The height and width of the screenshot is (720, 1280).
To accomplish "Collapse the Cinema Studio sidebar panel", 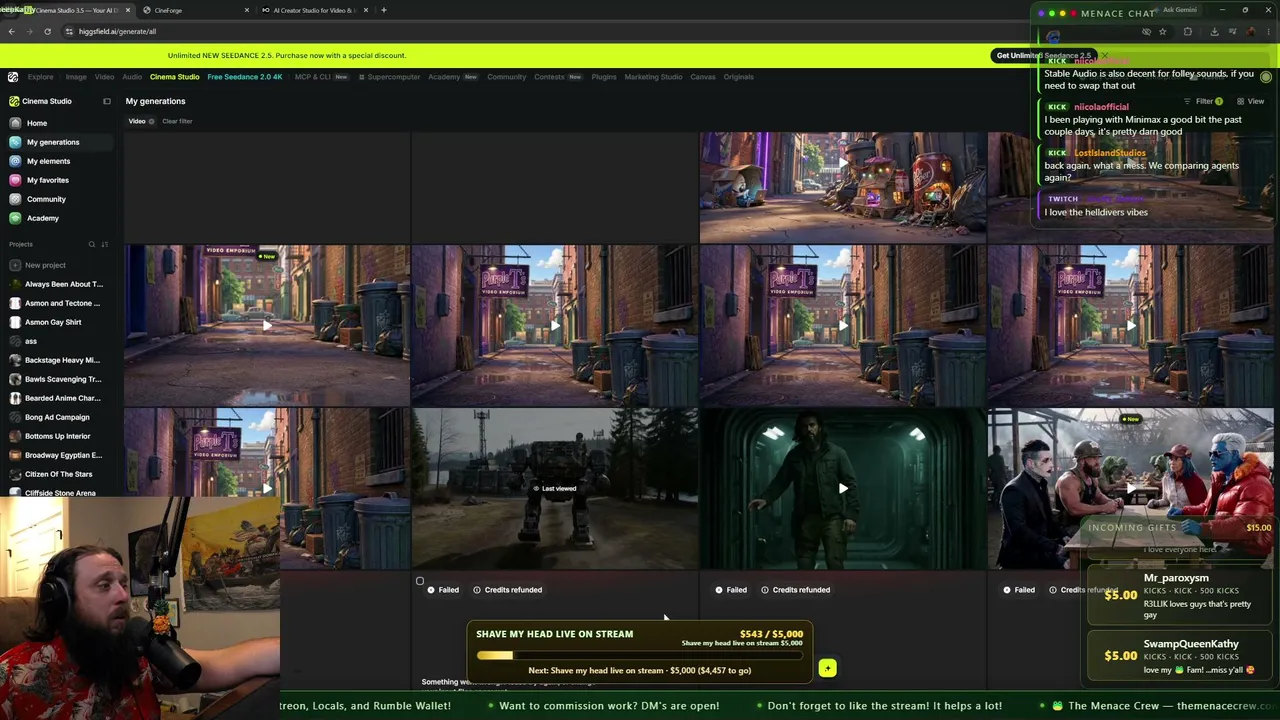I will tap(107, 101).
